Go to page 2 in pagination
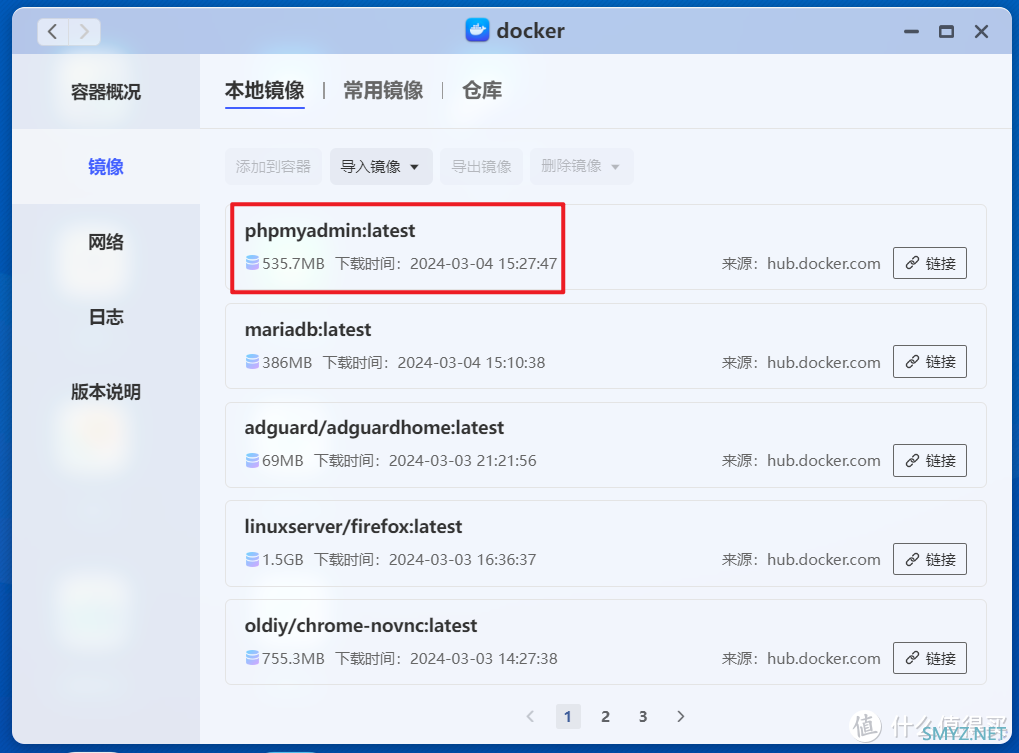 (605, 717)
